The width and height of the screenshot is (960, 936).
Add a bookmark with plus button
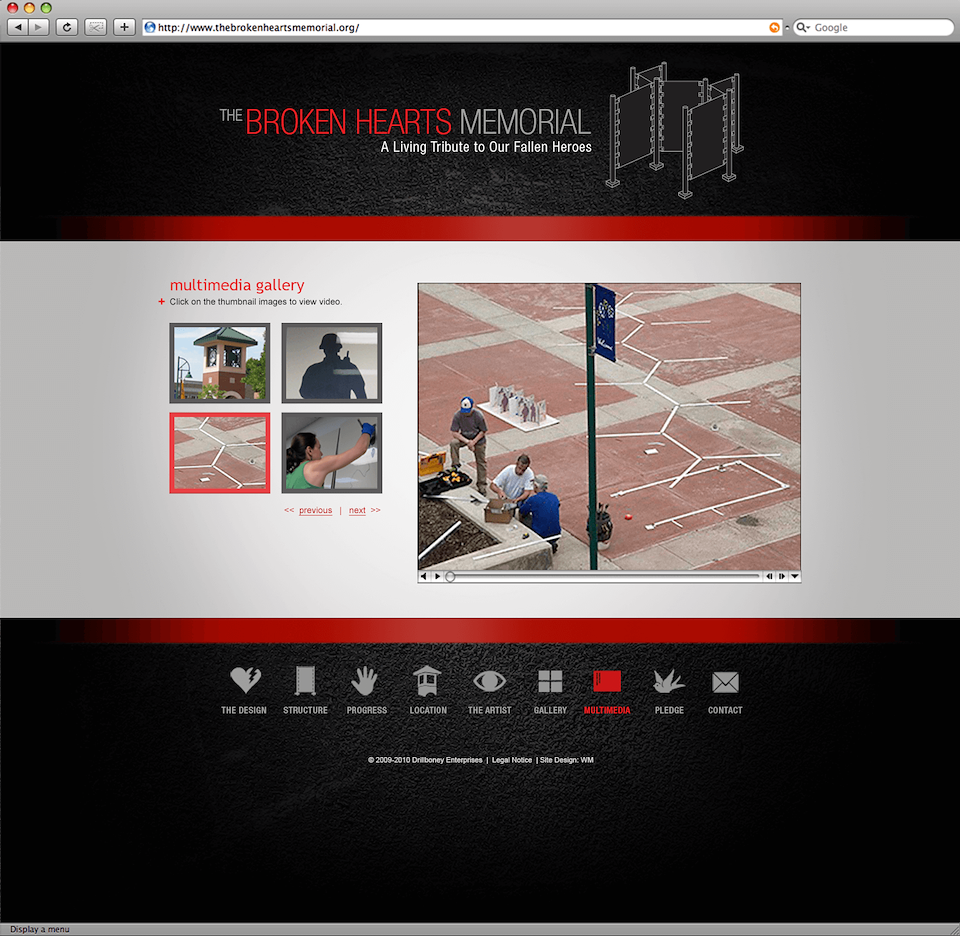124,27
